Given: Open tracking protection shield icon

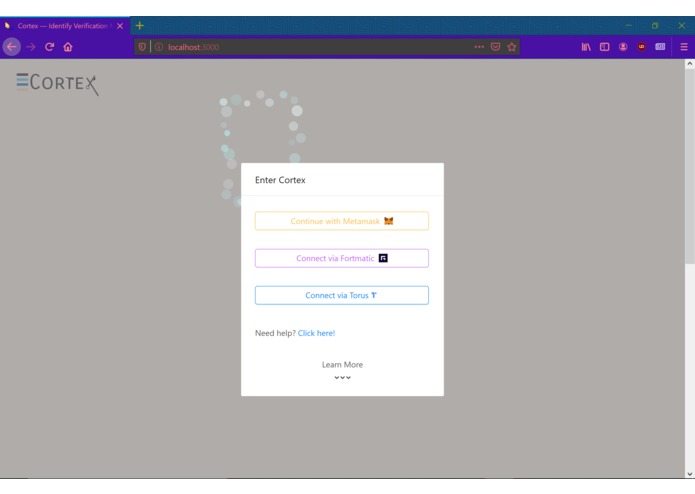Looking at the screenshot, I should tap(142, 47).
